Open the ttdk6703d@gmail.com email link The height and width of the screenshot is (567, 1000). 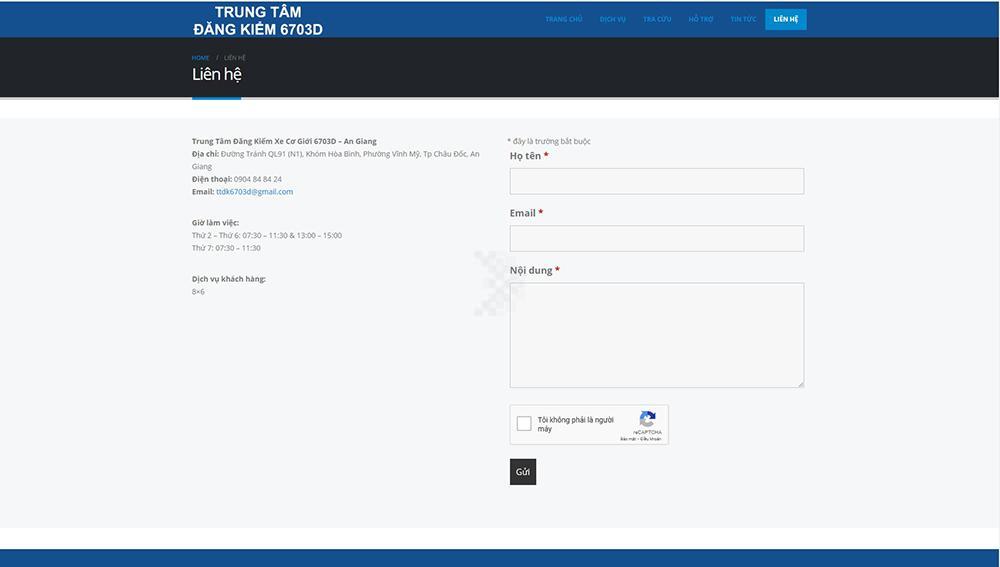click(x=254, y=192)
